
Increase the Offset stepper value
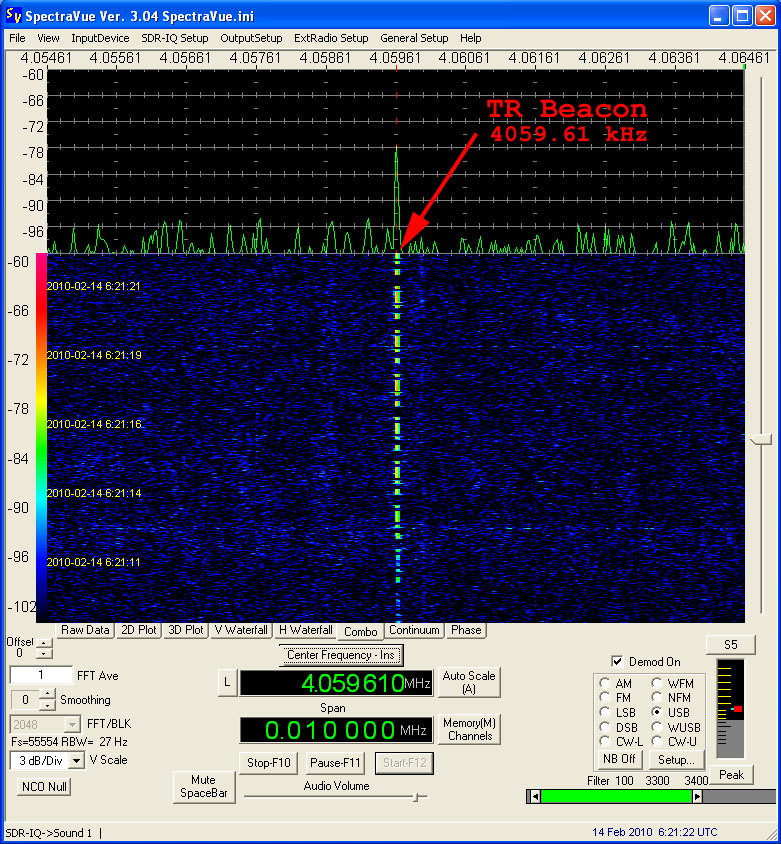(x=44, y=643)
